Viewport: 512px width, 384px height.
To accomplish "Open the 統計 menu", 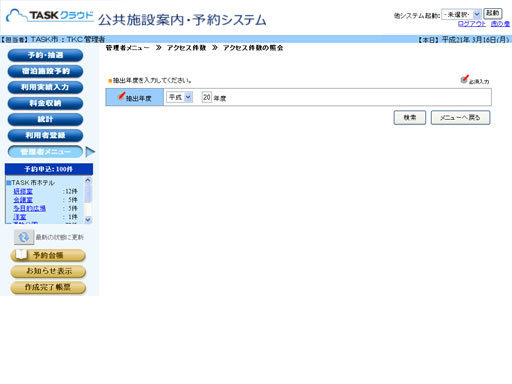I will (x=45, y=119).
